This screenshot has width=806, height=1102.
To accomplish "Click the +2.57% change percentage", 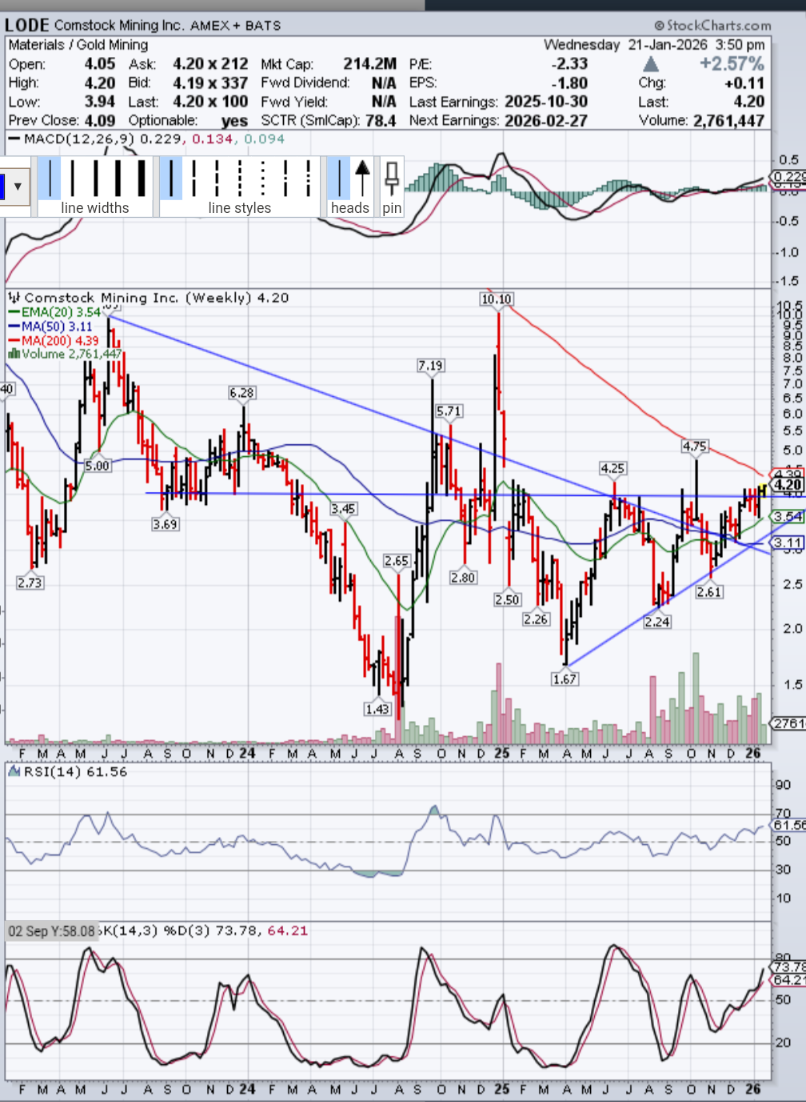I will click(x=732, y=63).
